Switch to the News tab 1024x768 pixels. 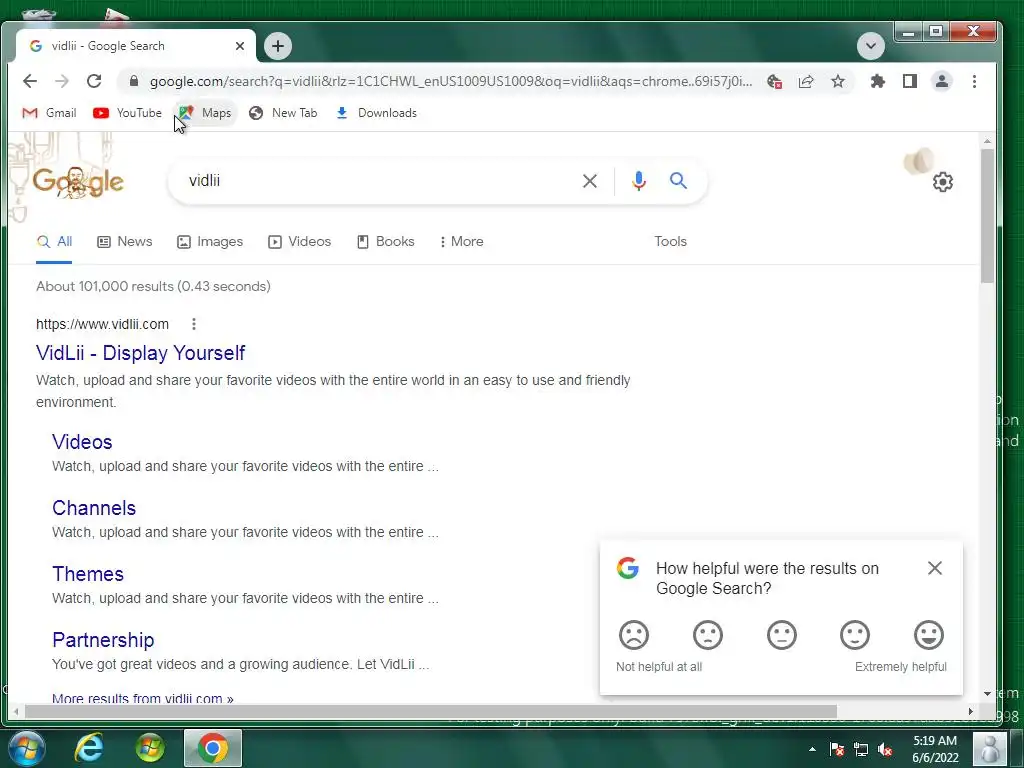pyautogui.click(x=125, y=242)
